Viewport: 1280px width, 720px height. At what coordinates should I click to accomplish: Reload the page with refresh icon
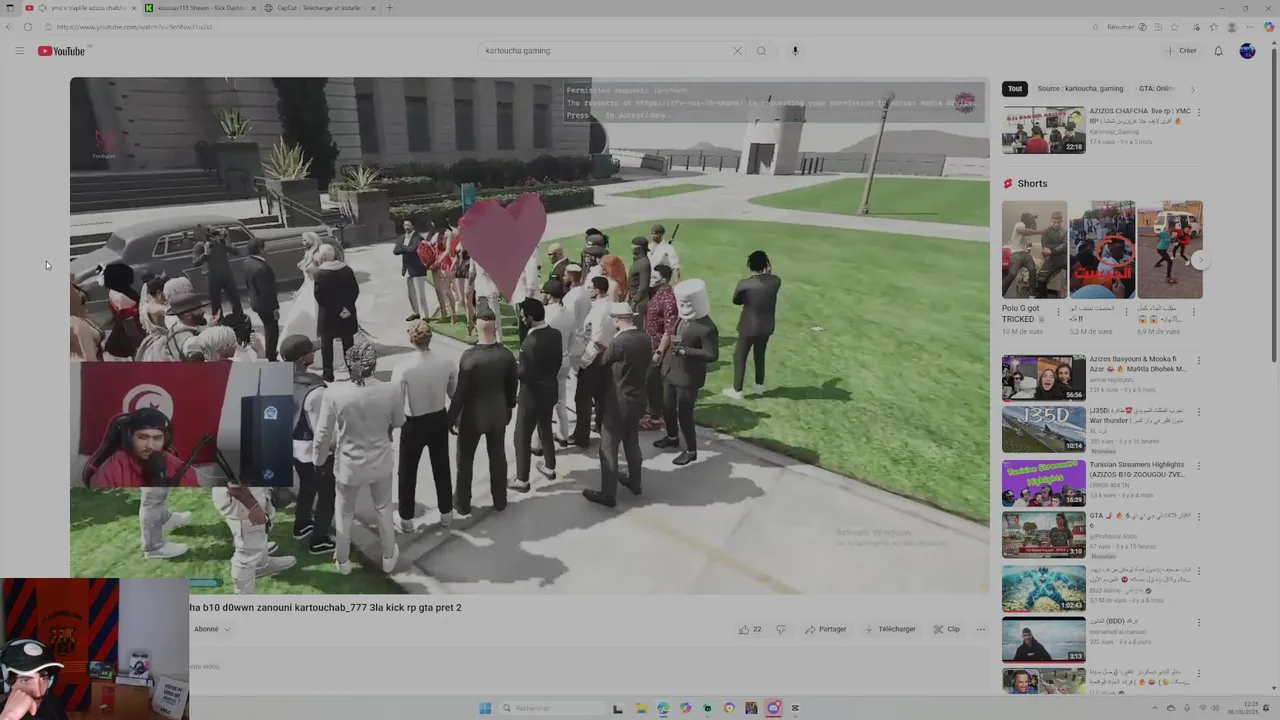(x=27, y=27)
